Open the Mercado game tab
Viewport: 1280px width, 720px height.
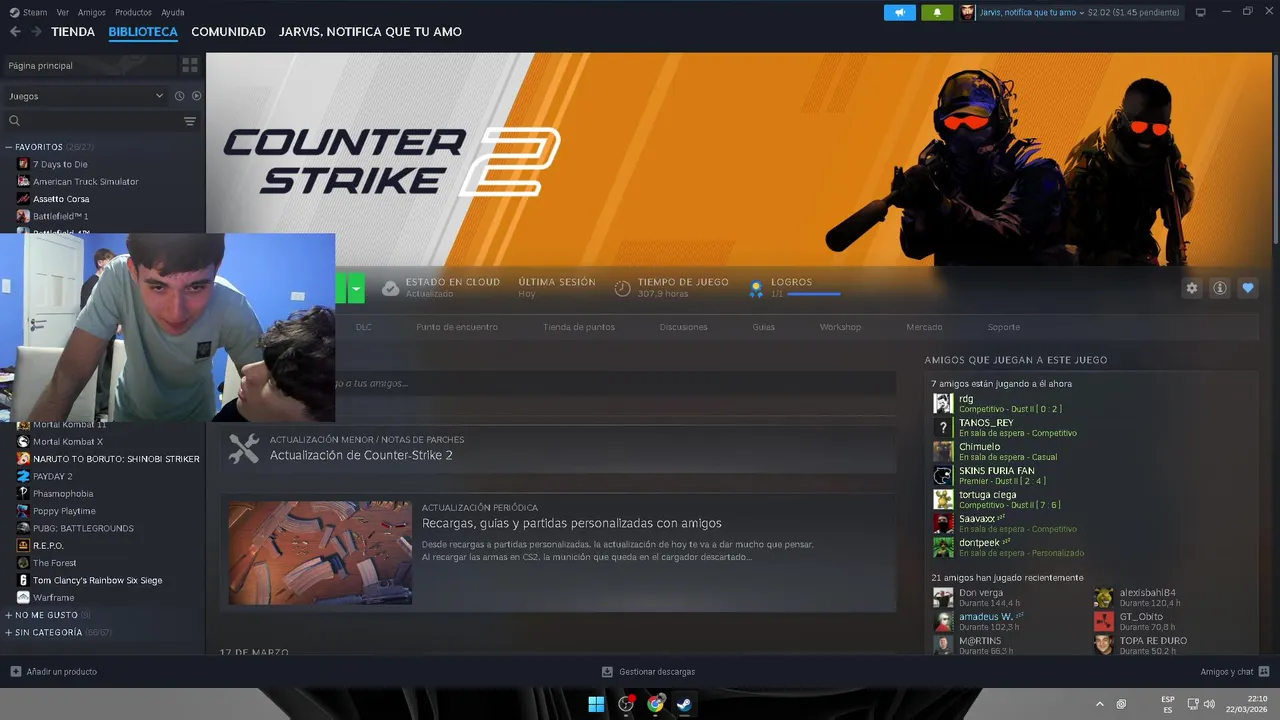point(924,327)
